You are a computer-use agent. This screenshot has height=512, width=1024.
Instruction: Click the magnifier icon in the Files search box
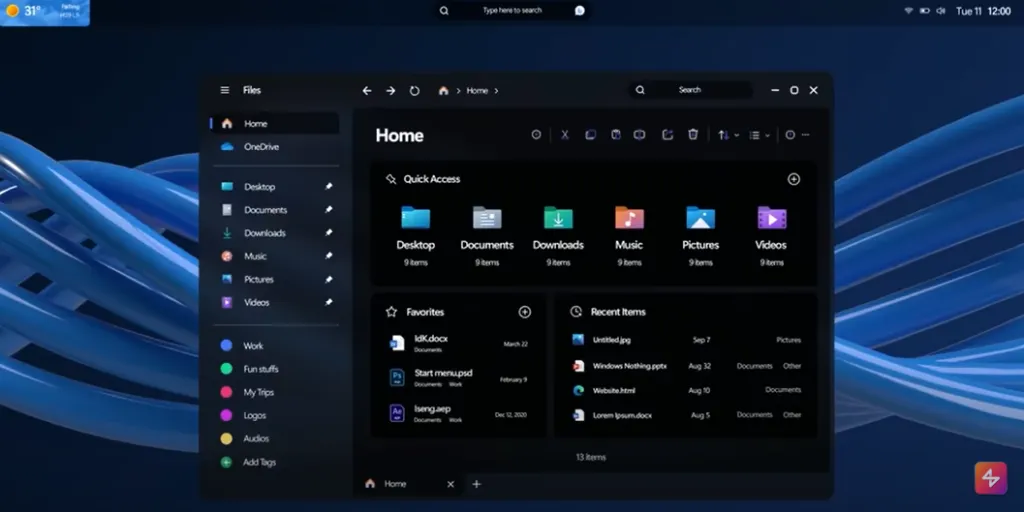pyautogui.click(x=641, y=90)
